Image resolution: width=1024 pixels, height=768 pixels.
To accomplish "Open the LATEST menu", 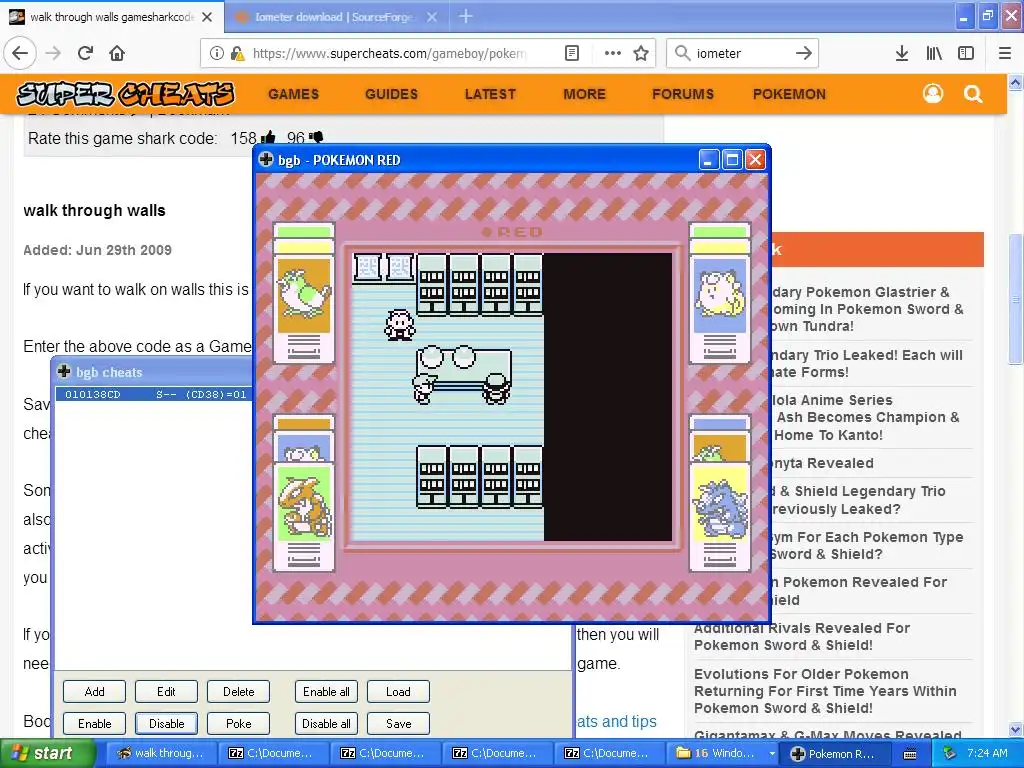I will click(490, 94).
